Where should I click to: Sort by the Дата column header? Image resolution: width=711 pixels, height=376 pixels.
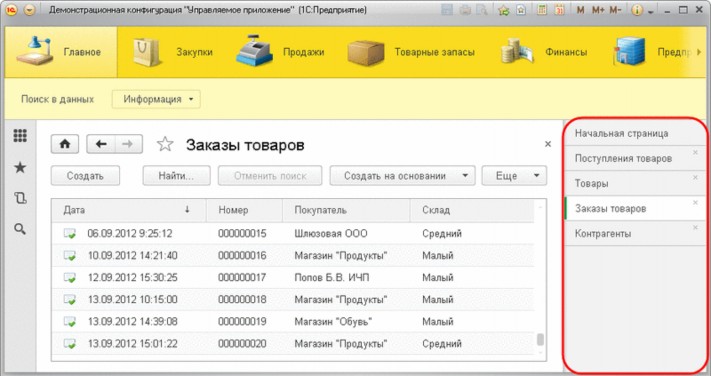pyautogui.click(x=129, y=210)
